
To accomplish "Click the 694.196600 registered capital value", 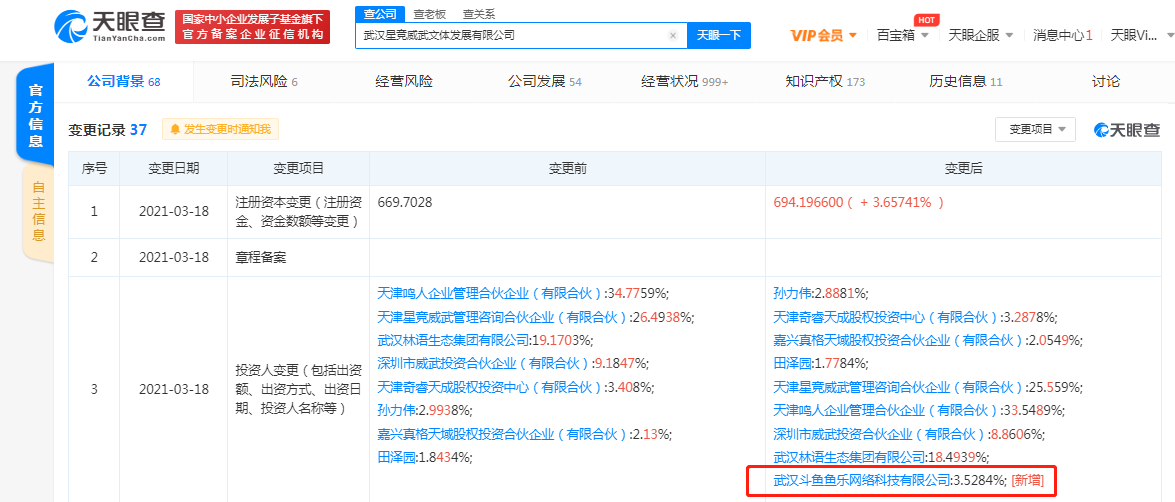I will 808,202.
